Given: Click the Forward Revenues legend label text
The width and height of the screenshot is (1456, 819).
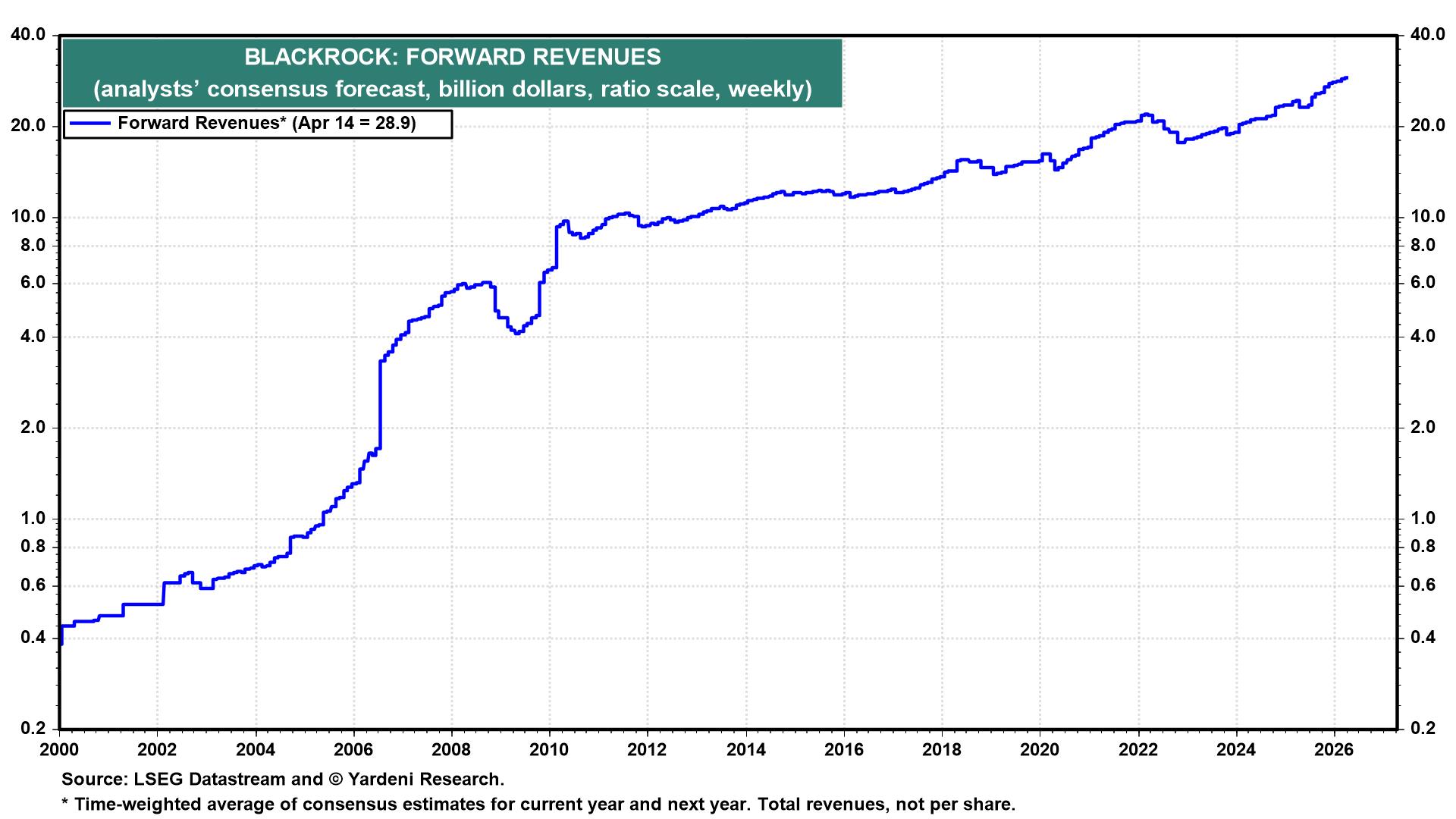Looking at the screenshot, I should pos(266,124).
